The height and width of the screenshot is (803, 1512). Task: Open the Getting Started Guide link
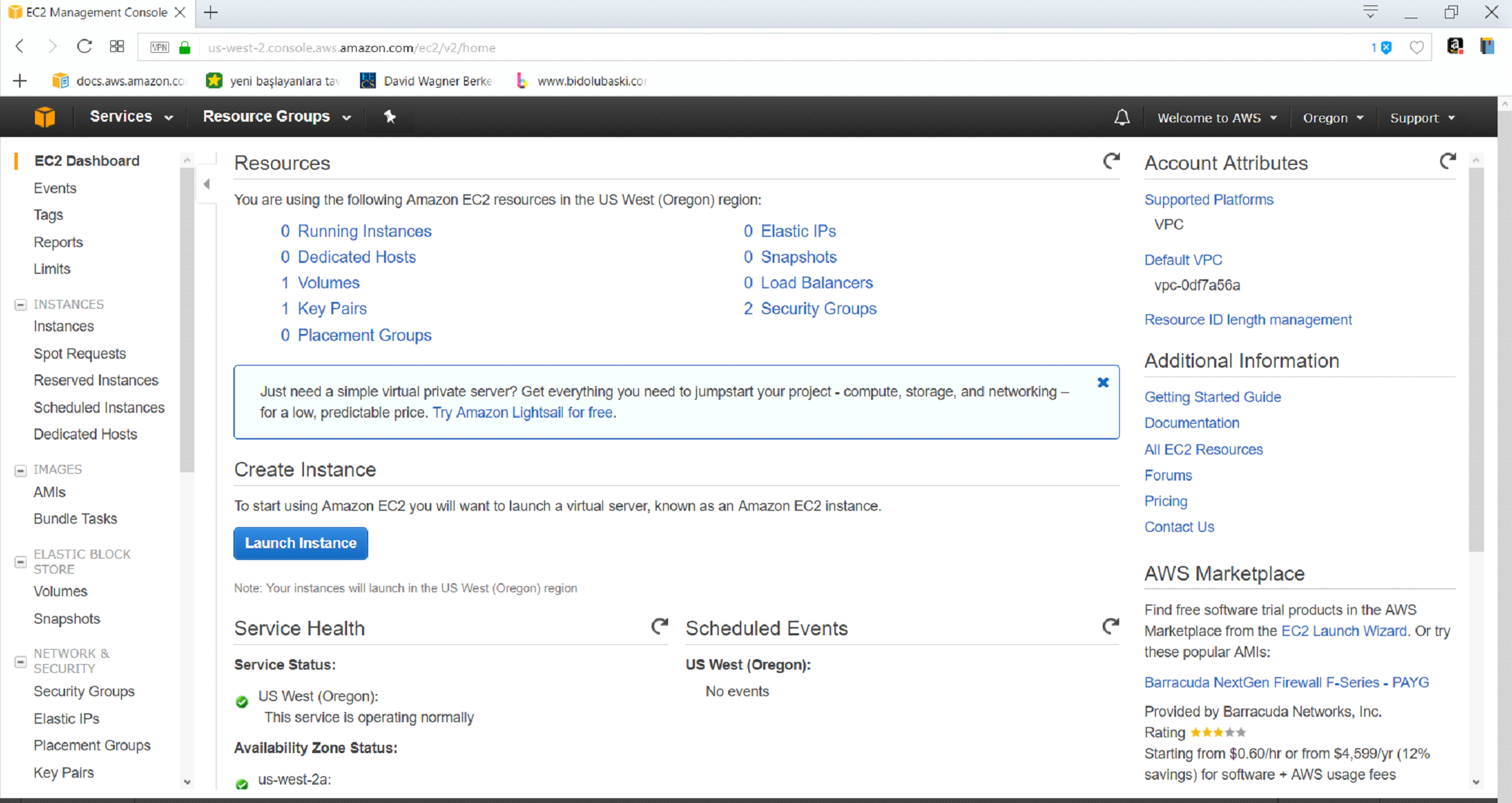coord(1212,397)
